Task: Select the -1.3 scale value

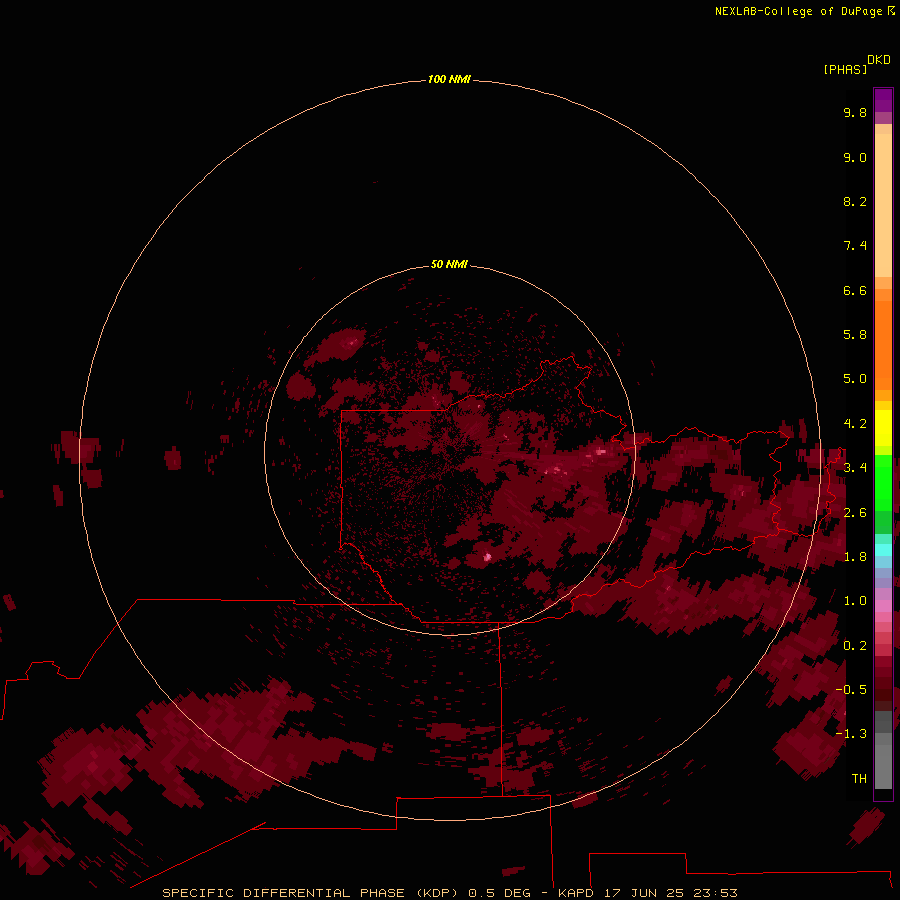Action: [851, 734]
